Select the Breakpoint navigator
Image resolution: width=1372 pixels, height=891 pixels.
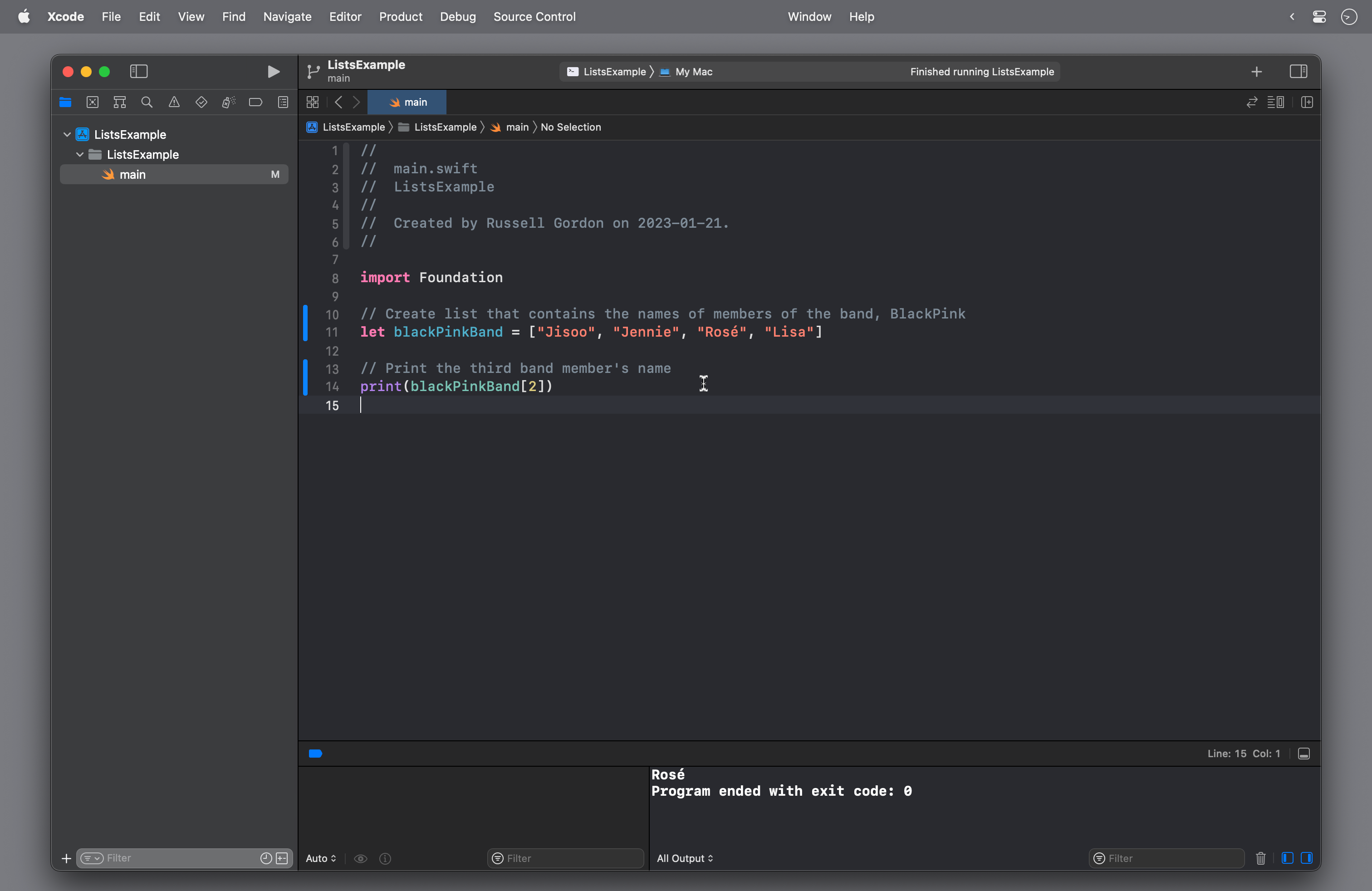click(x=255, y=102)
